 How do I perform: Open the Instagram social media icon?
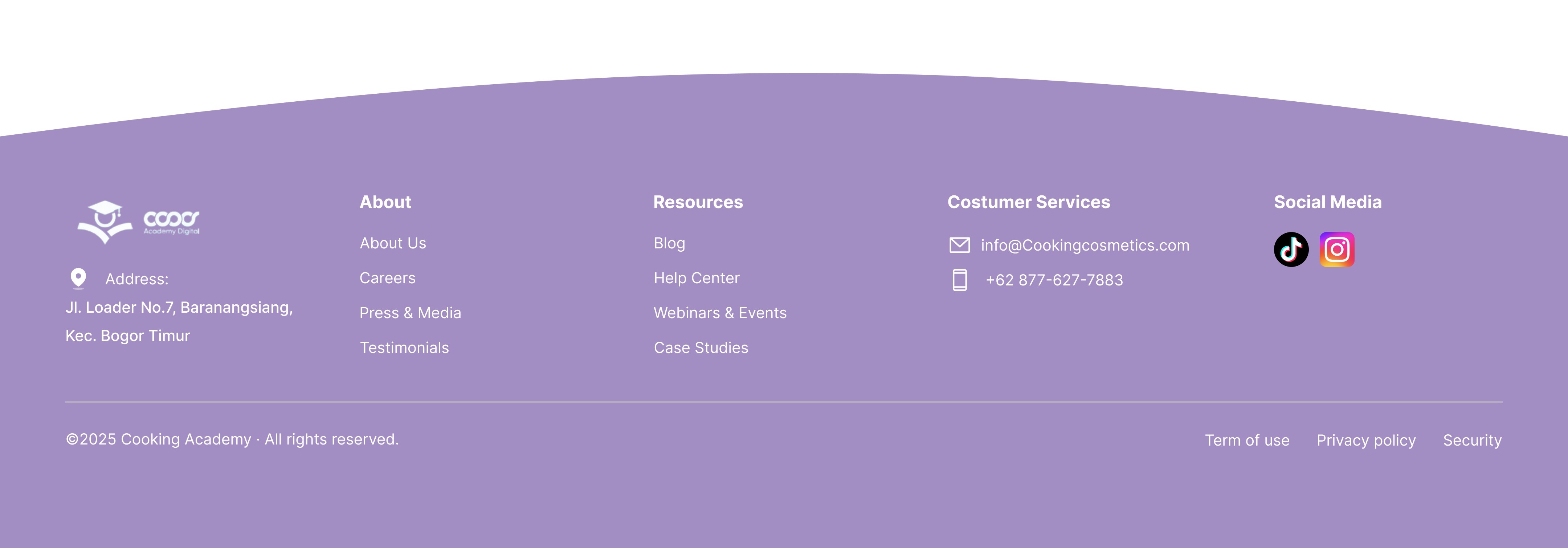pyautogui.click(x=1337, y=249)
